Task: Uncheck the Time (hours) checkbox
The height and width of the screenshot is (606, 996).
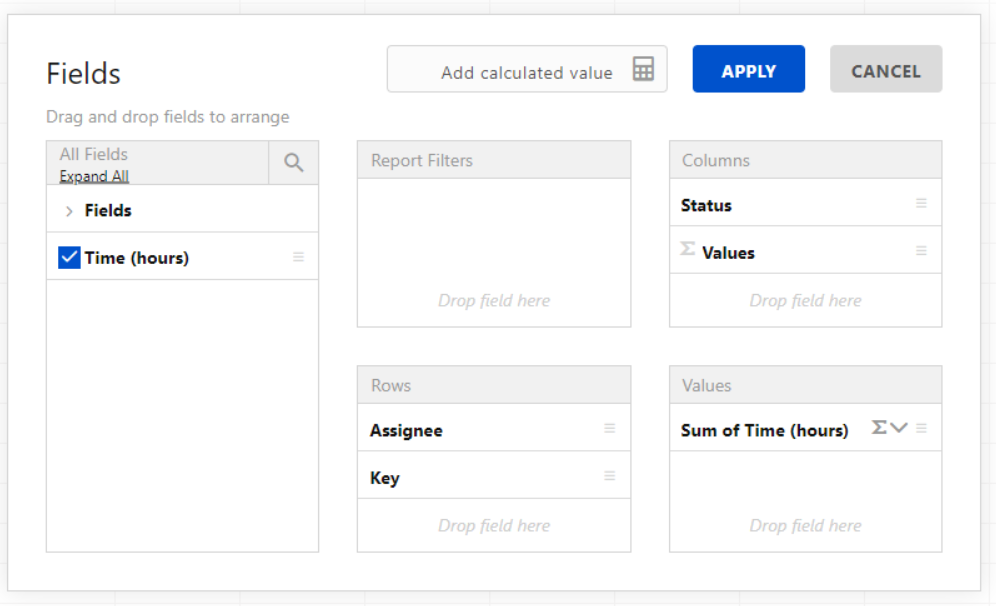Action: pyautogui.click(x=69, y=258)
